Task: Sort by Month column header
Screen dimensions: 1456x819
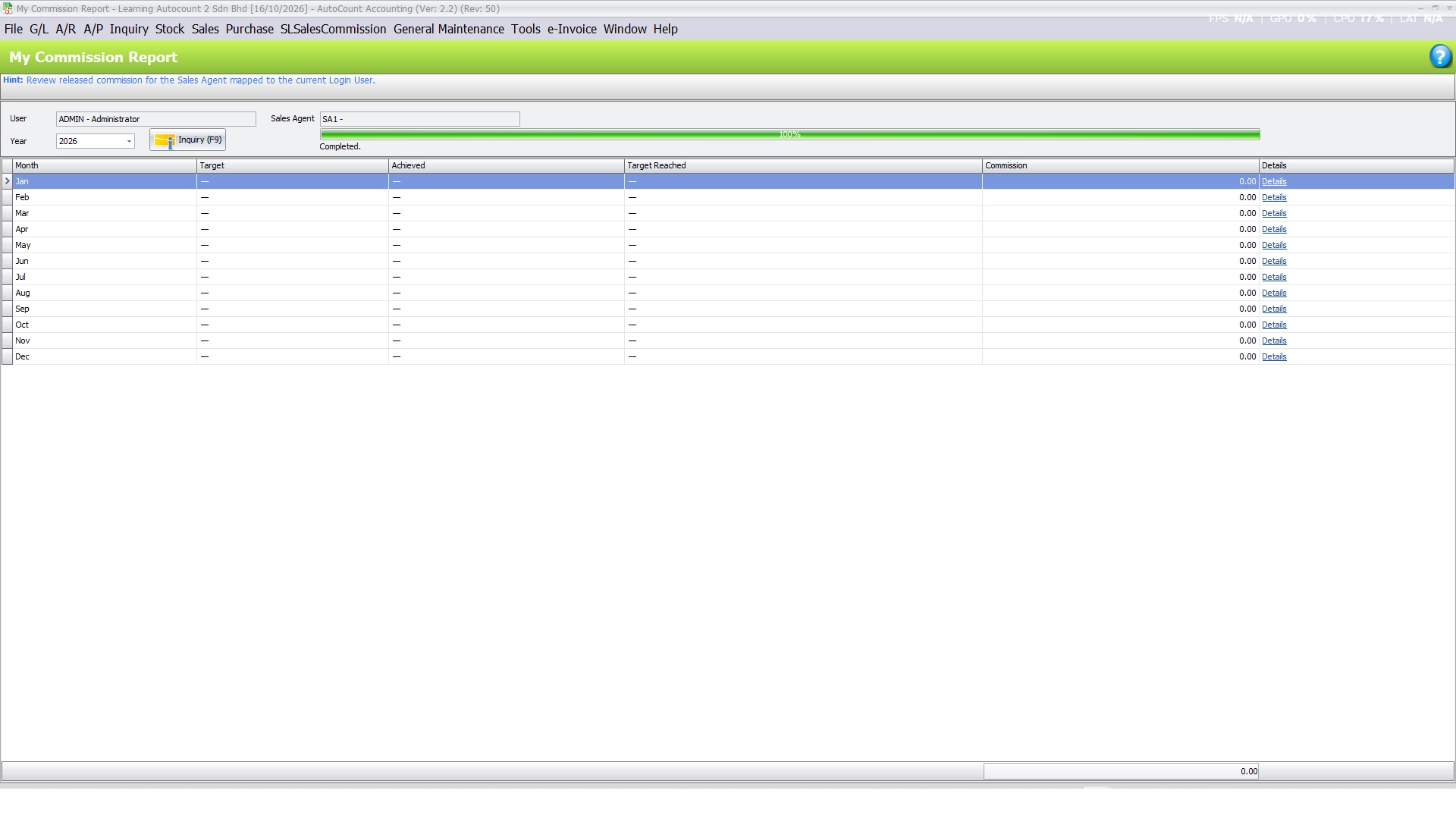Action: pos(105,165)
